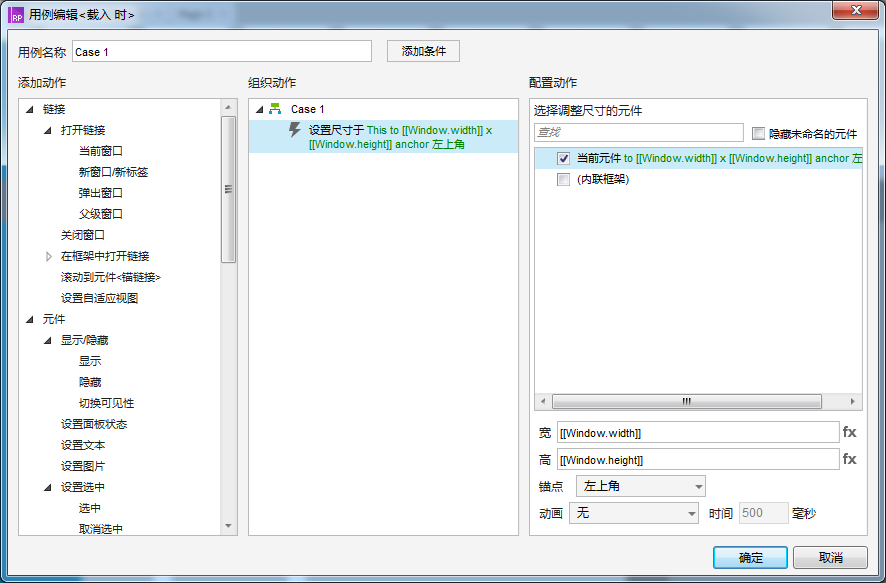Select 新窗口/新标签 action
886x583 pixels.
114,172
